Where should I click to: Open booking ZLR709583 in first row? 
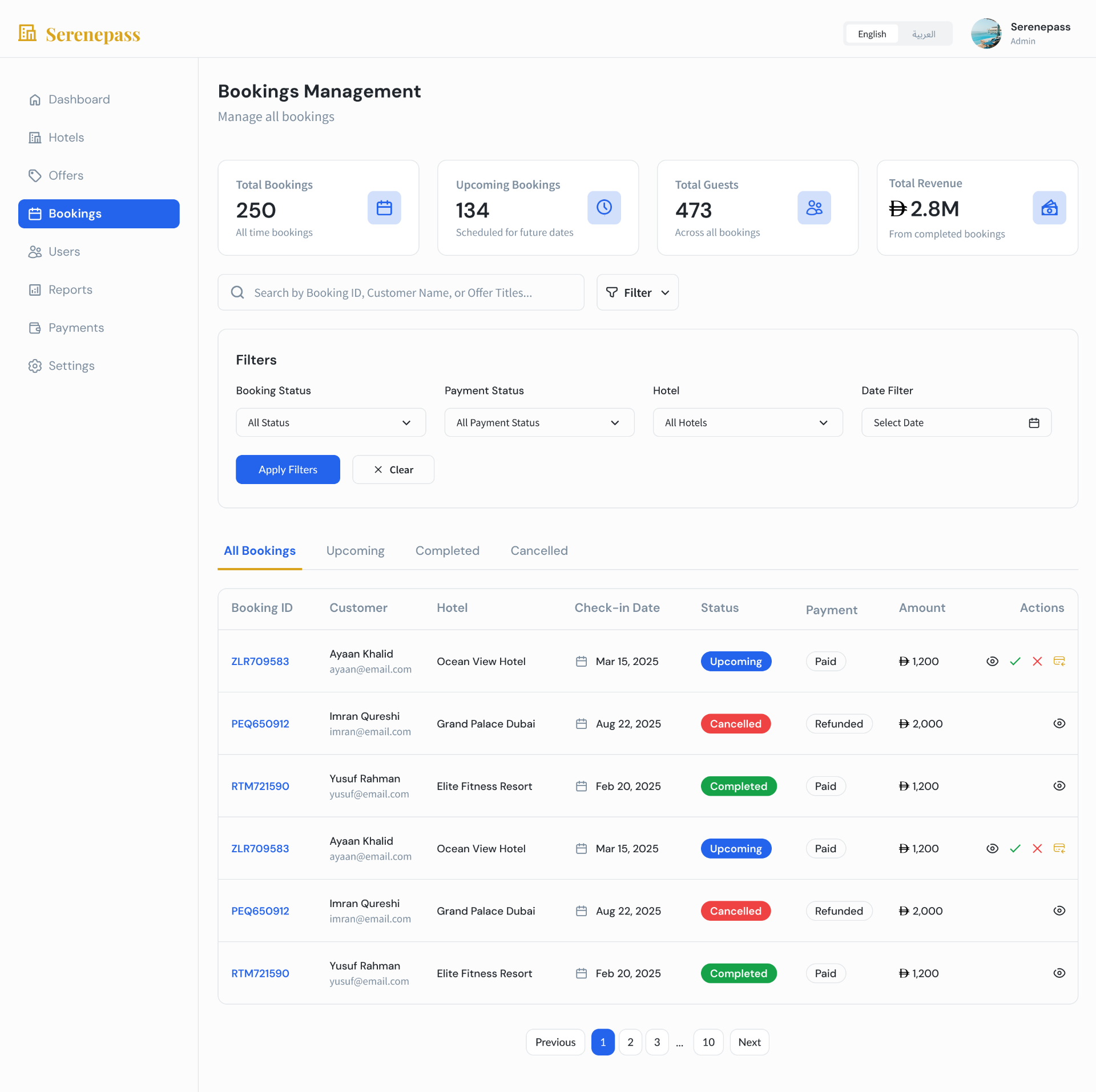[x=260, y=661]
